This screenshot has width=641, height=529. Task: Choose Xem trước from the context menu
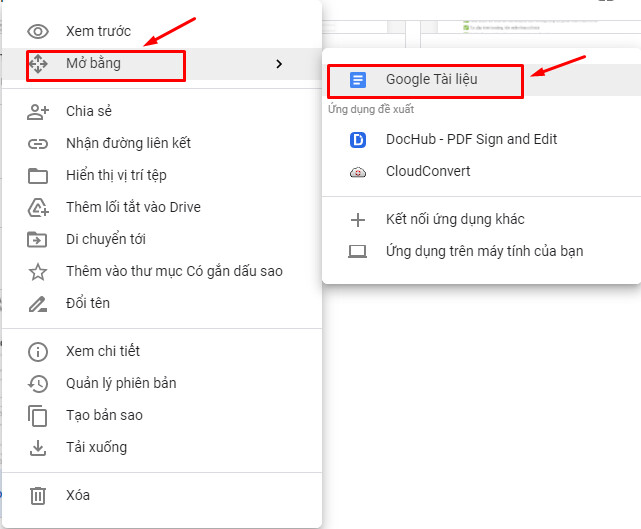162,31
